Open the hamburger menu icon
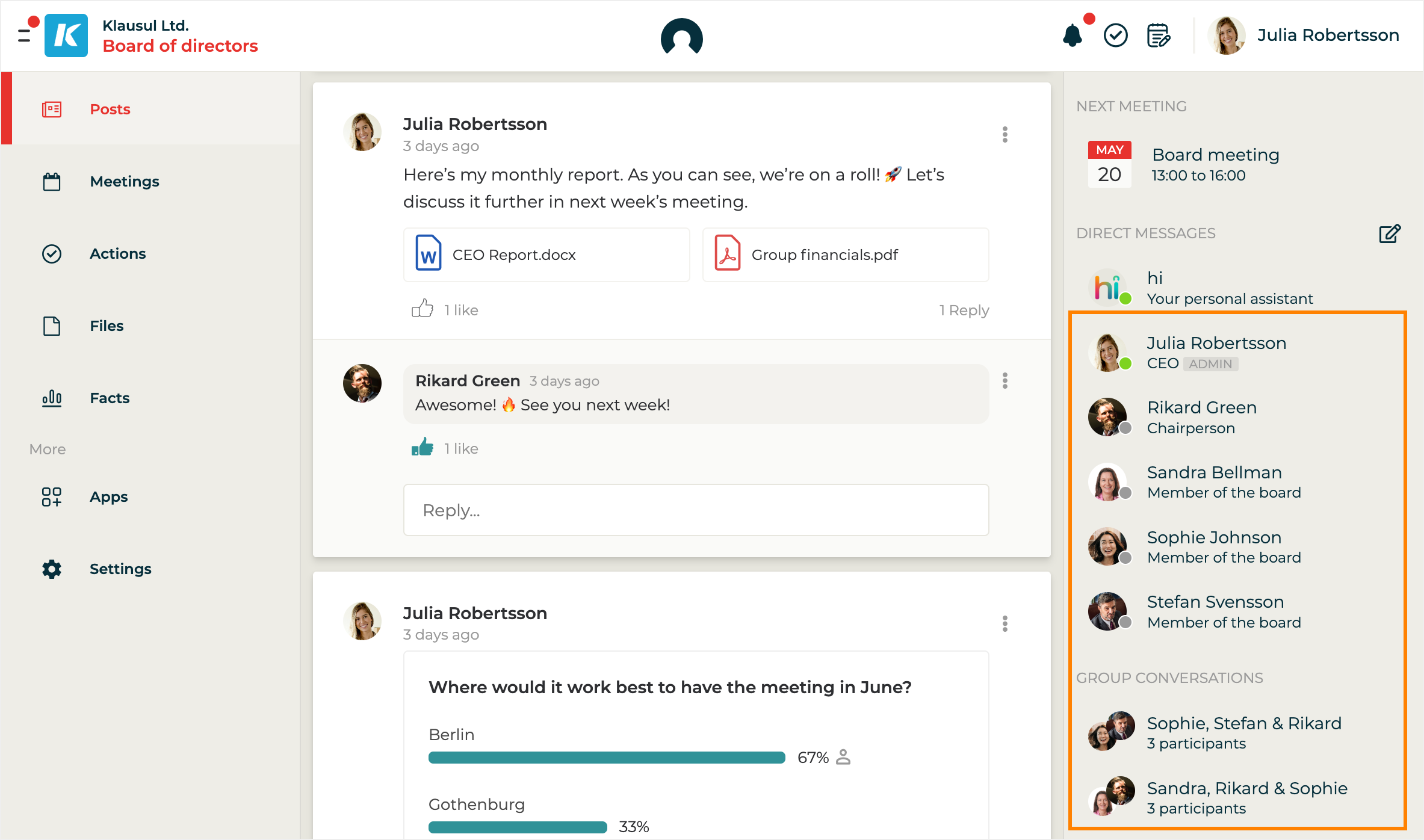 [x=24, y=36]
